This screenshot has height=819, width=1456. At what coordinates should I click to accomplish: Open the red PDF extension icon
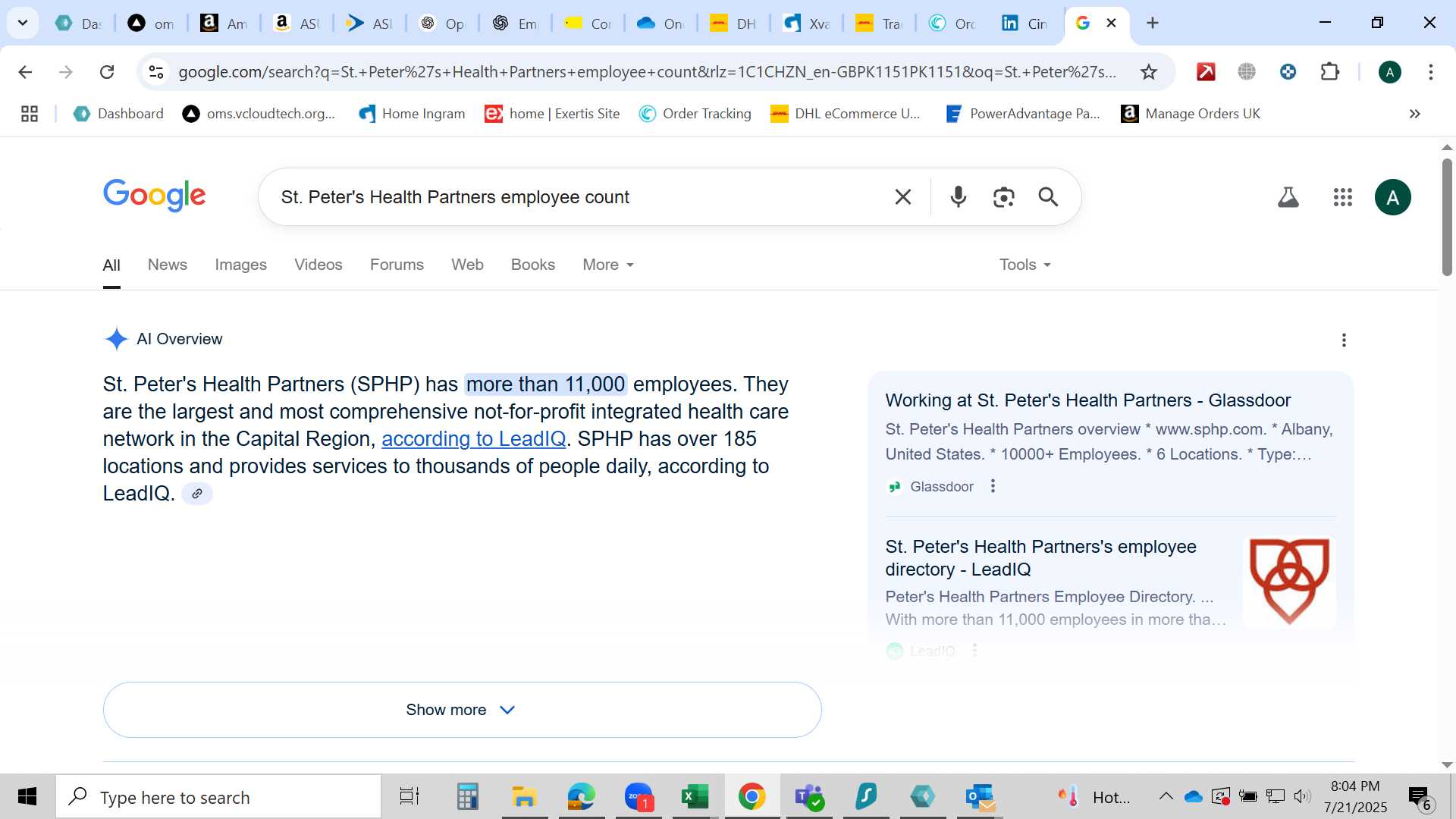coord(1206,72)
